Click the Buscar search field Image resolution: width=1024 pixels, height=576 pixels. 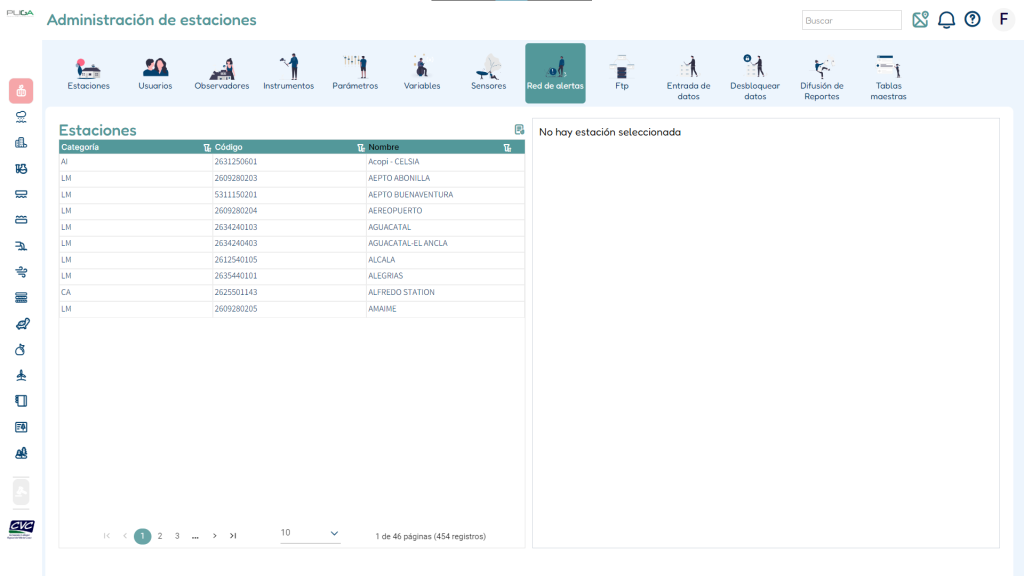[x=852, y=20]
